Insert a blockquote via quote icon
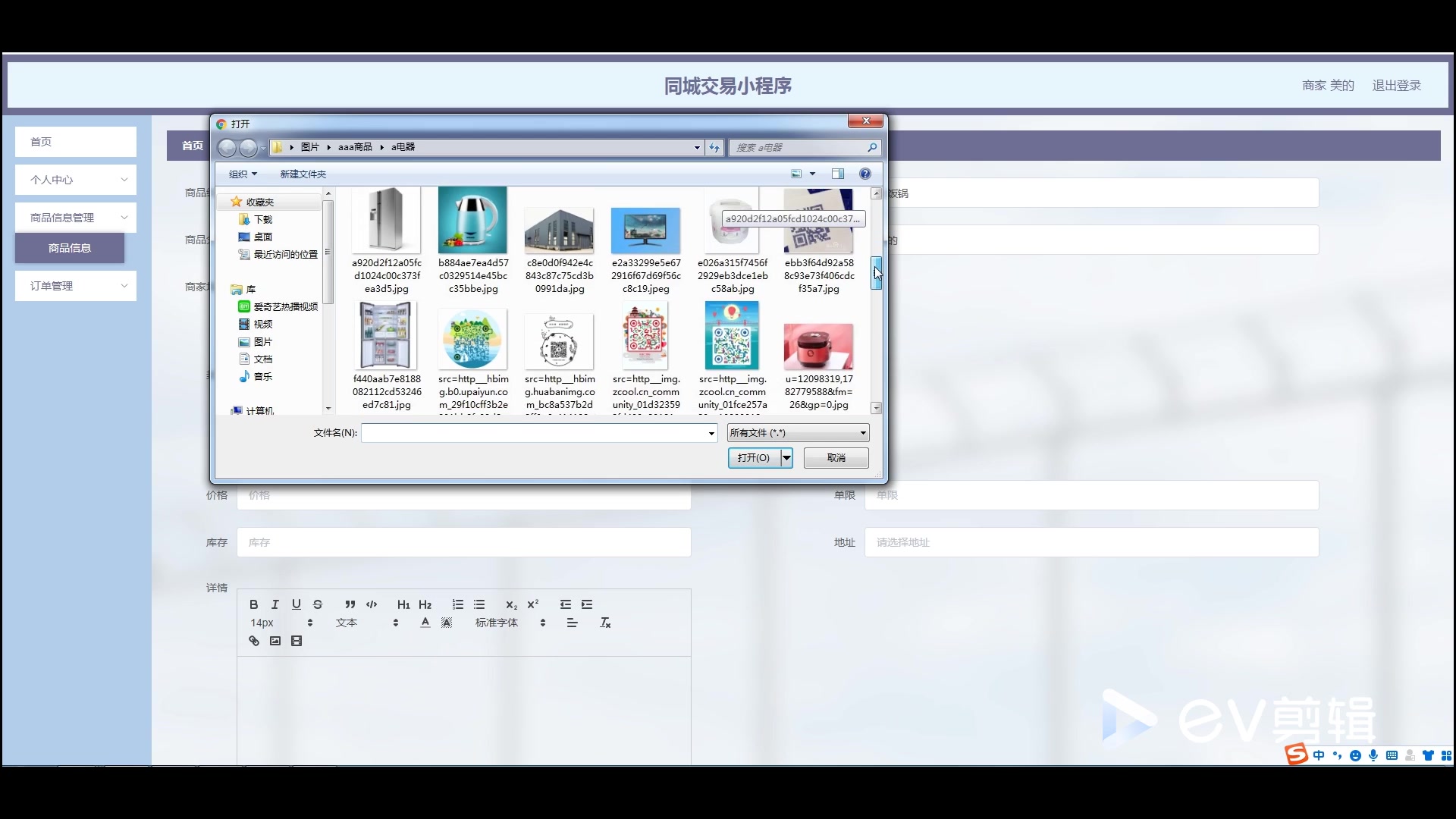1456x819 pixels. (350, 604)
